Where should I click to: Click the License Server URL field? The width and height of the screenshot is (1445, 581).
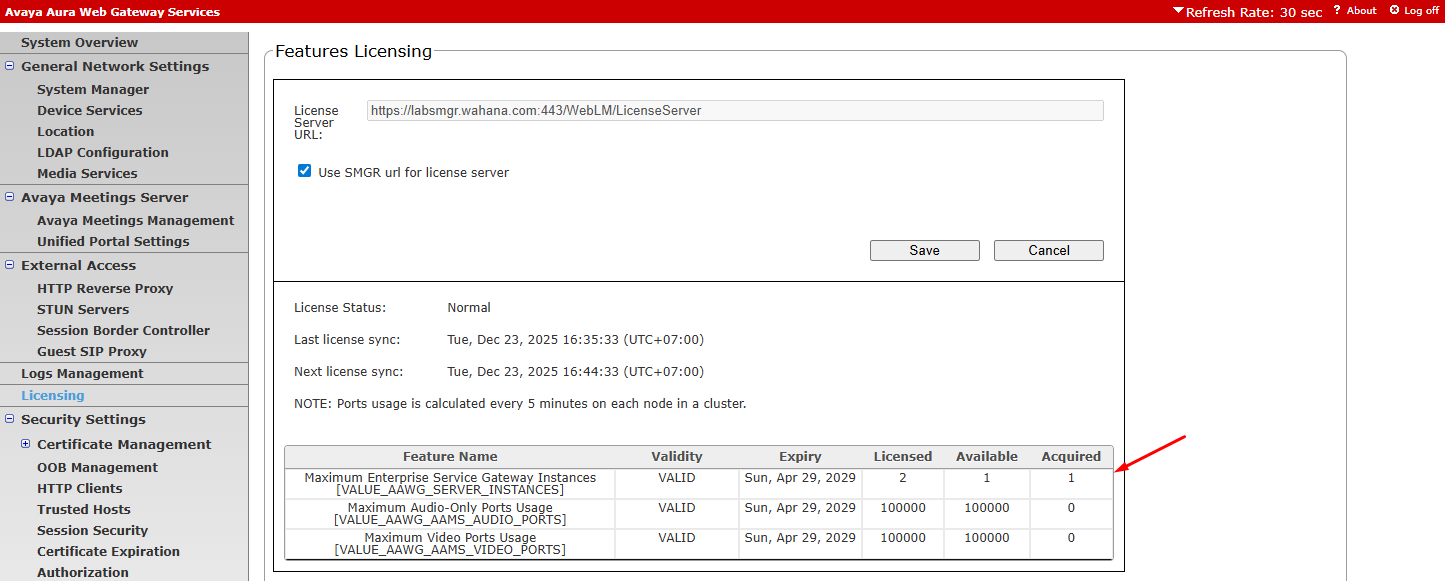click(x=734, y=111)
